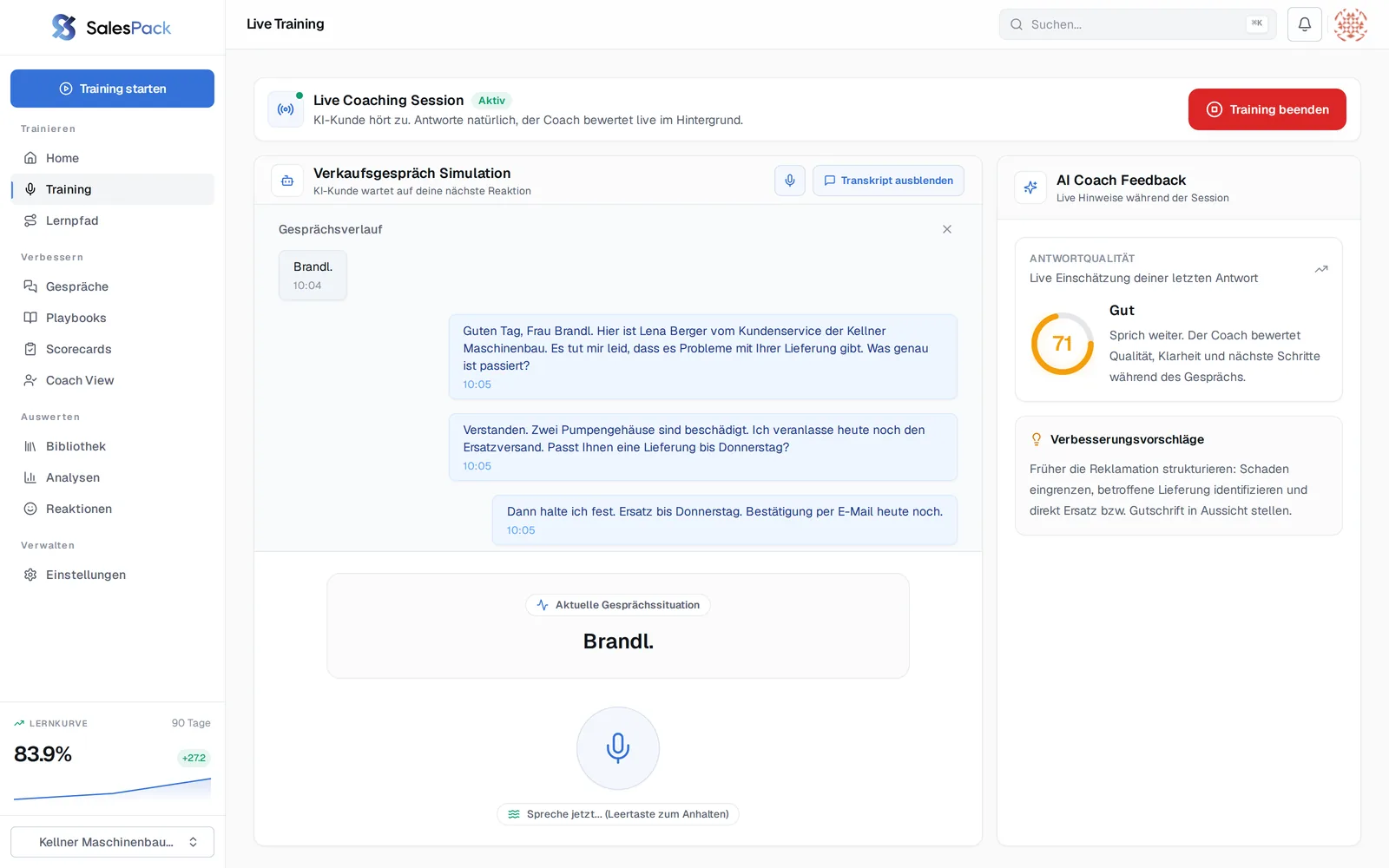
Task: Open Playbooks from the sidebar
Action: point(112,318)
